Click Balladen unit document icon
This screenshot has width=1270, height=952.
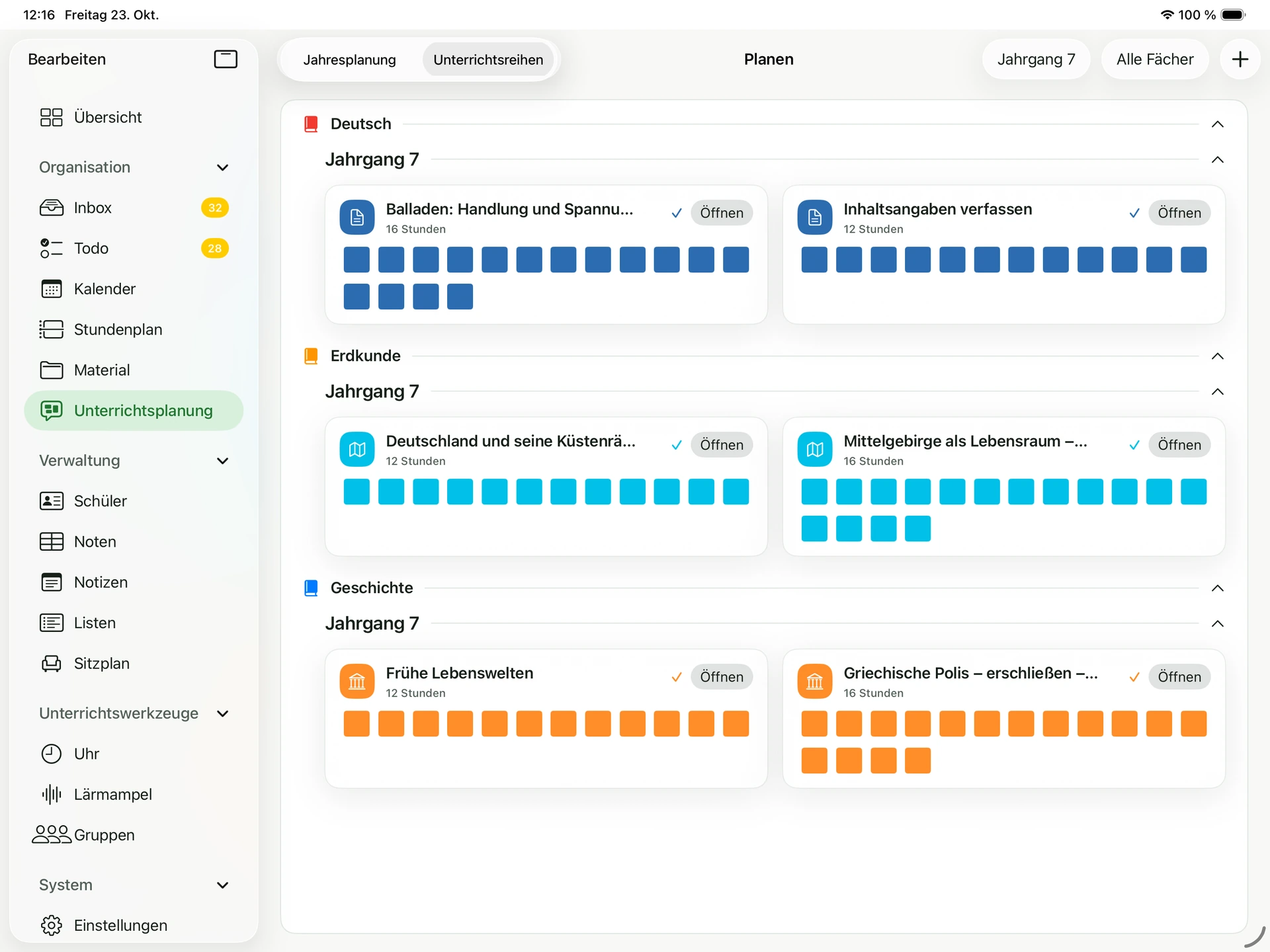point(357,217)
